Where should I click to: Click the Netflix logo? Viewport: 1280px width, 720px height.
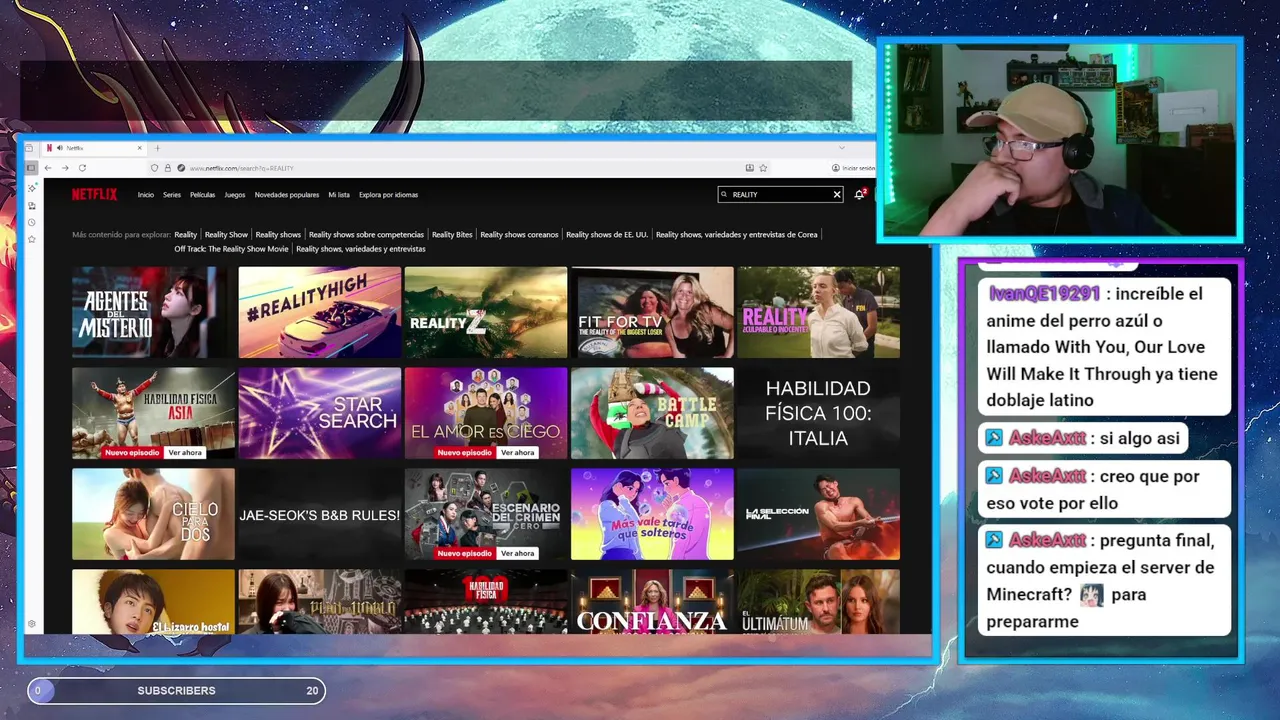click(x=94, y=195)
